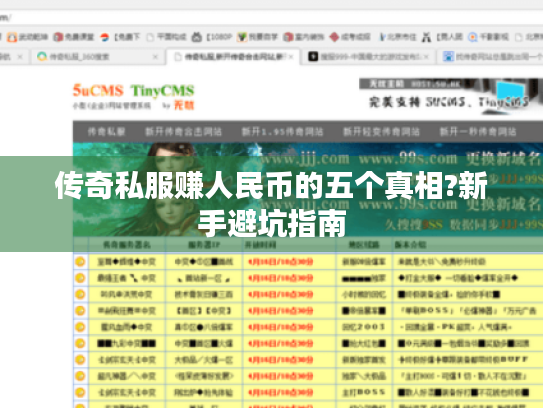Close the 搜服999 tab
This screenshot has width=543, height=408.
426,56
